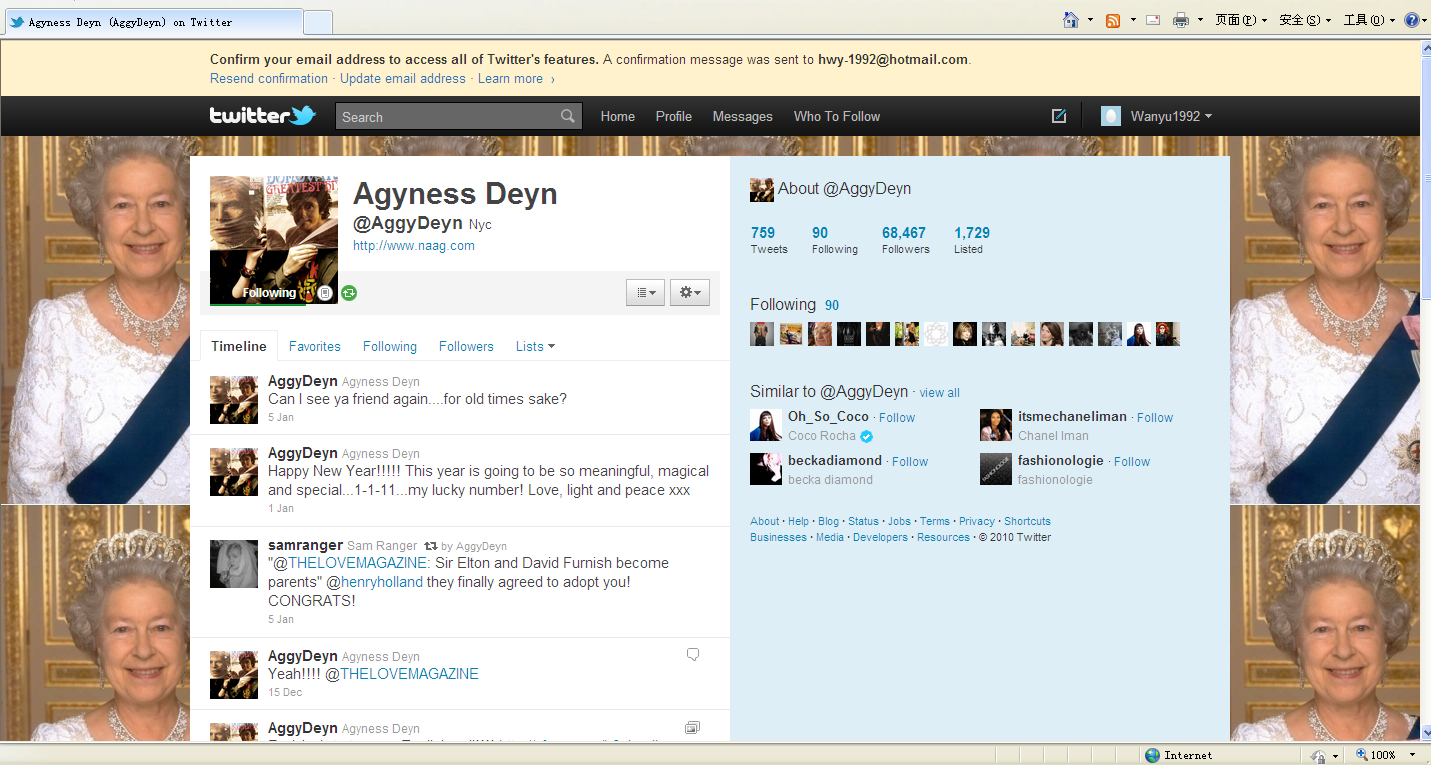Screen dimensions: 1431x765
Task: Click the empty new tab button
Action: (x=318, y=22)
